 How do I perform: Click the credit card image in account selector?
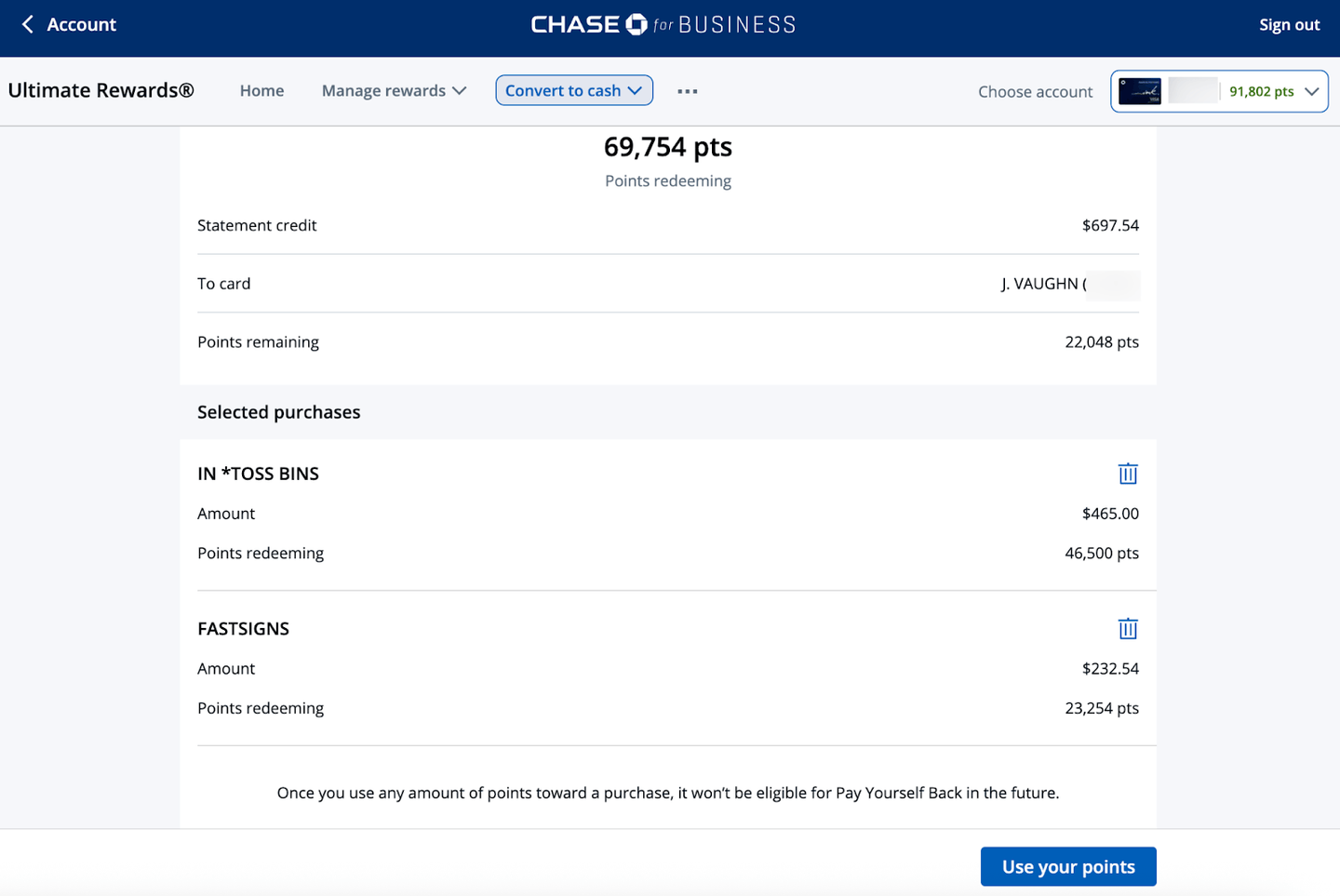(x=1139, y=91)
